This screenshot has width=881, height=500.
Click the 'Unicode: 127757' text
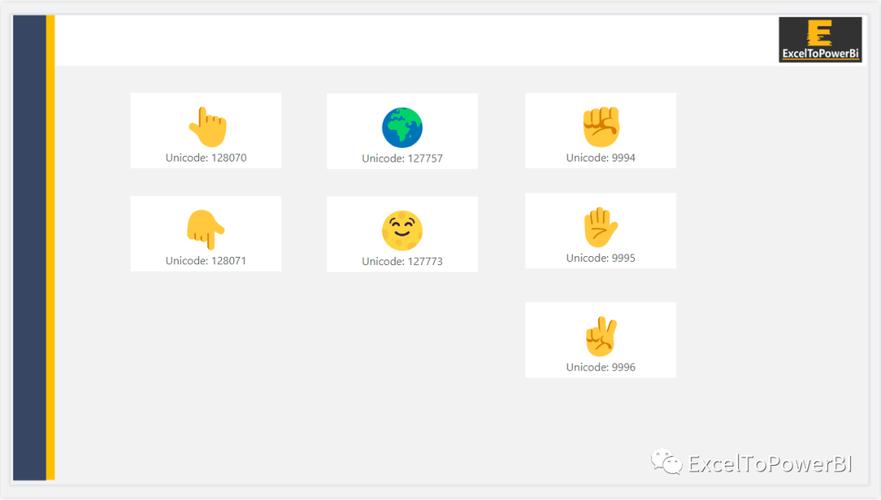(402, 159)
